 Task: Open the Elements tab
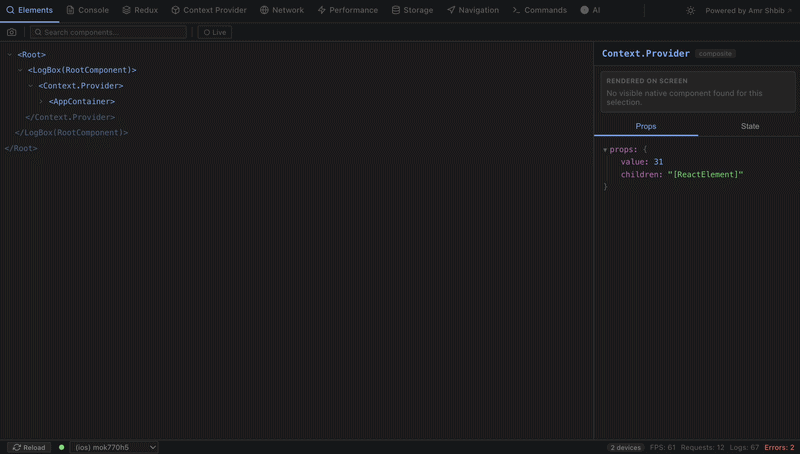click(30, 10)
